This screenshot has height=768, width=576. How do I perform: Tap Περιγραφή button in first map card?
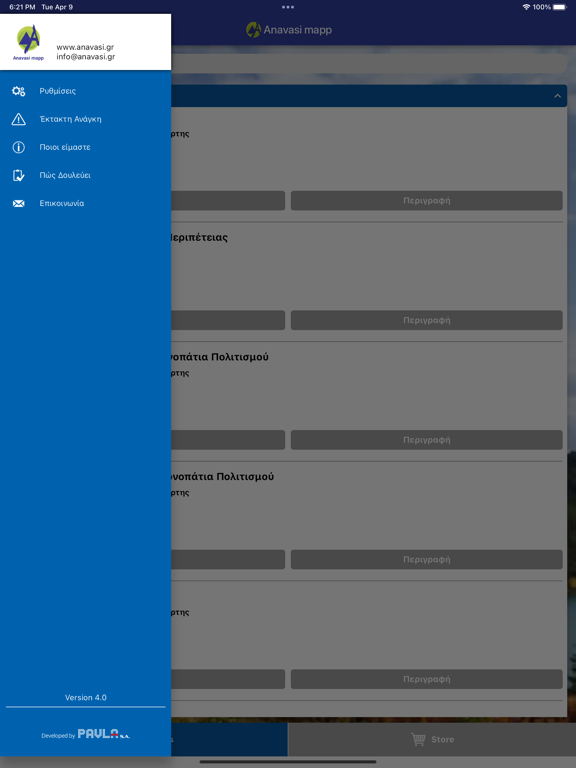(x=427, y=200)
